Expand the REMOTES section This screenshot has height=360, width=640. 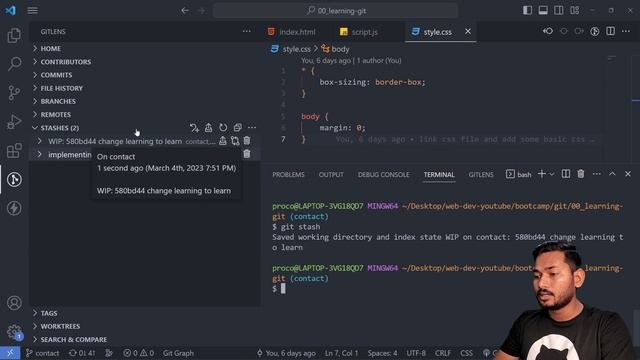click(144, 114)
